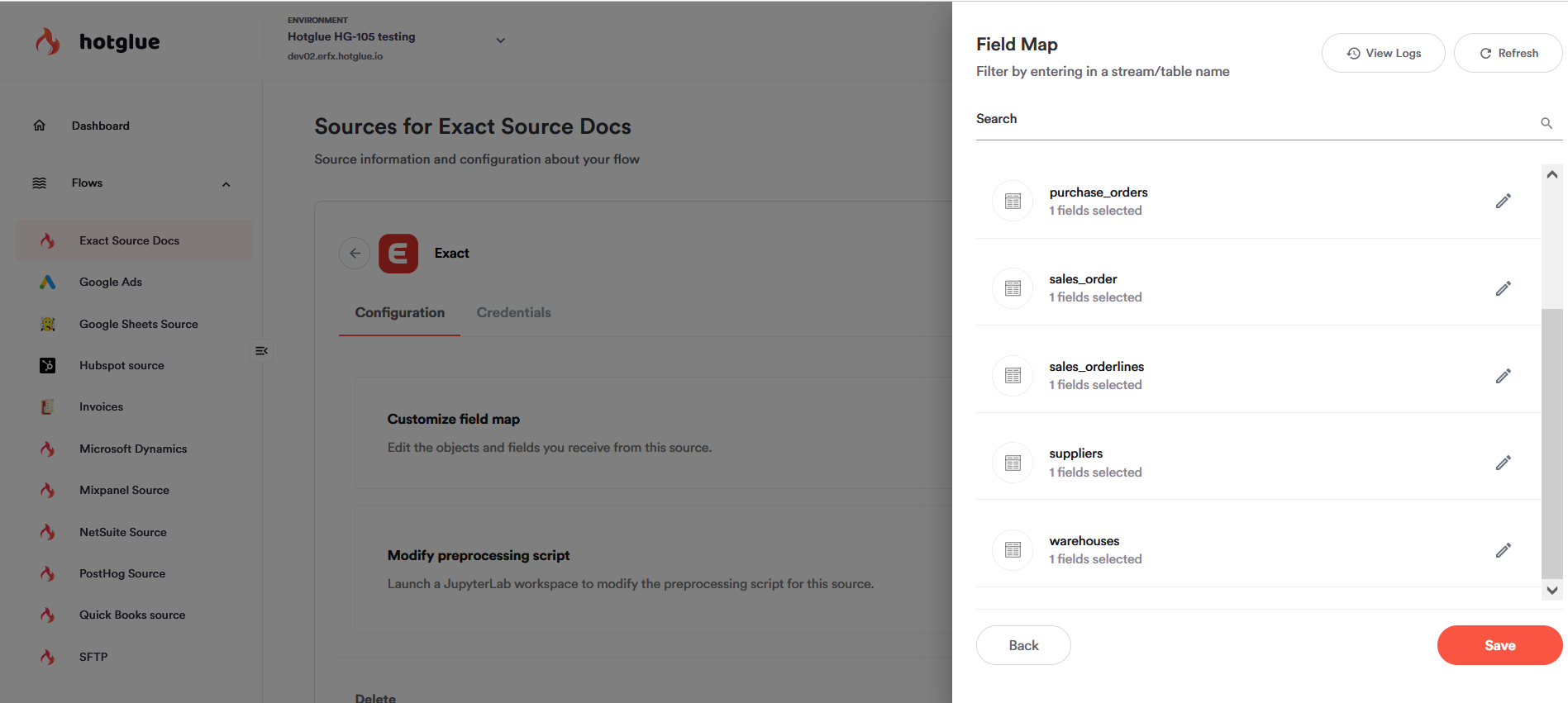The width and height of the screenshot is (1568, 703).
Task: Click the Invoices flow icon
Action: 47,406
